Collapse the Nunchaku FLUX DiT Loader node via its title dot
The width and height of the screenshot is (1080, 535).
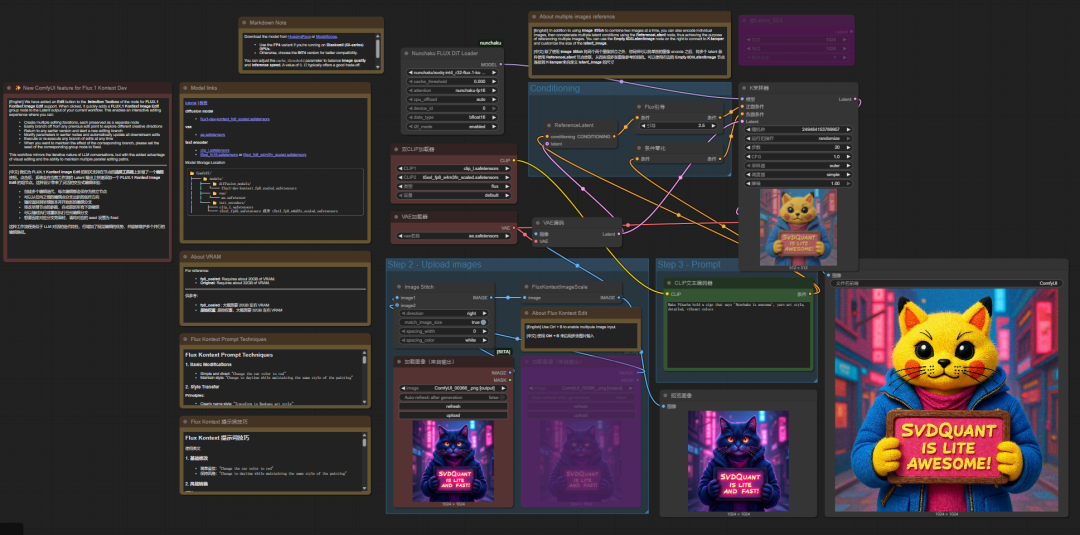click(407, 53)
